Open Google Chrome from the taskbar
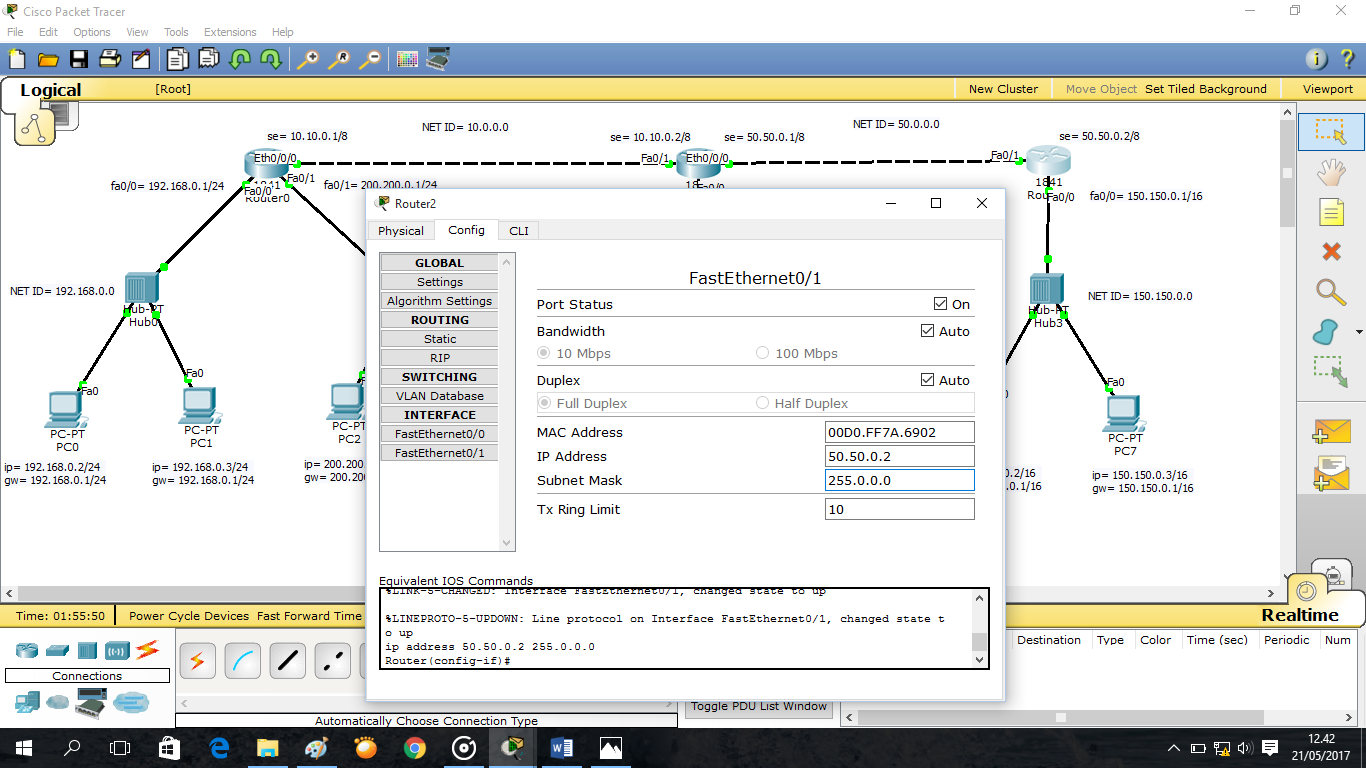 [414, 747]
